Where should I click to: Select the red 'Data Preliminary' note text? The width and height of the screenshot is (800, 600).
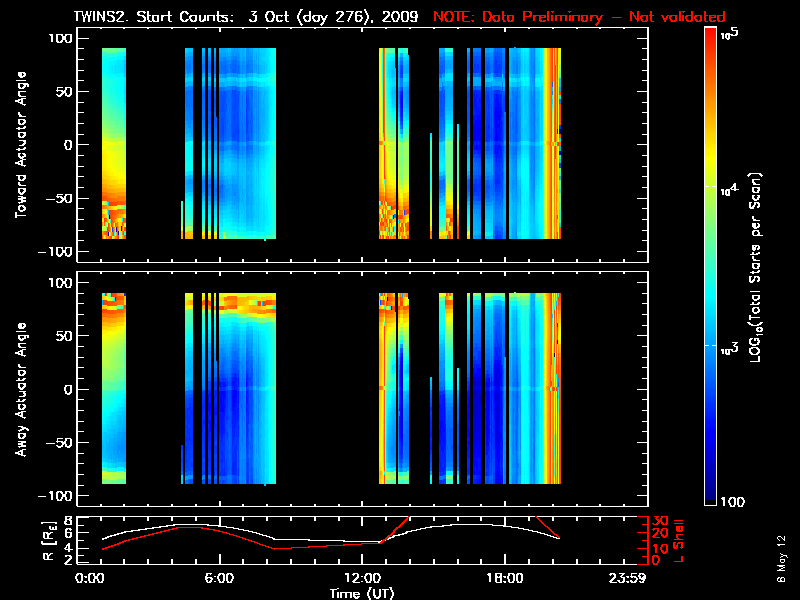(579, 17)
